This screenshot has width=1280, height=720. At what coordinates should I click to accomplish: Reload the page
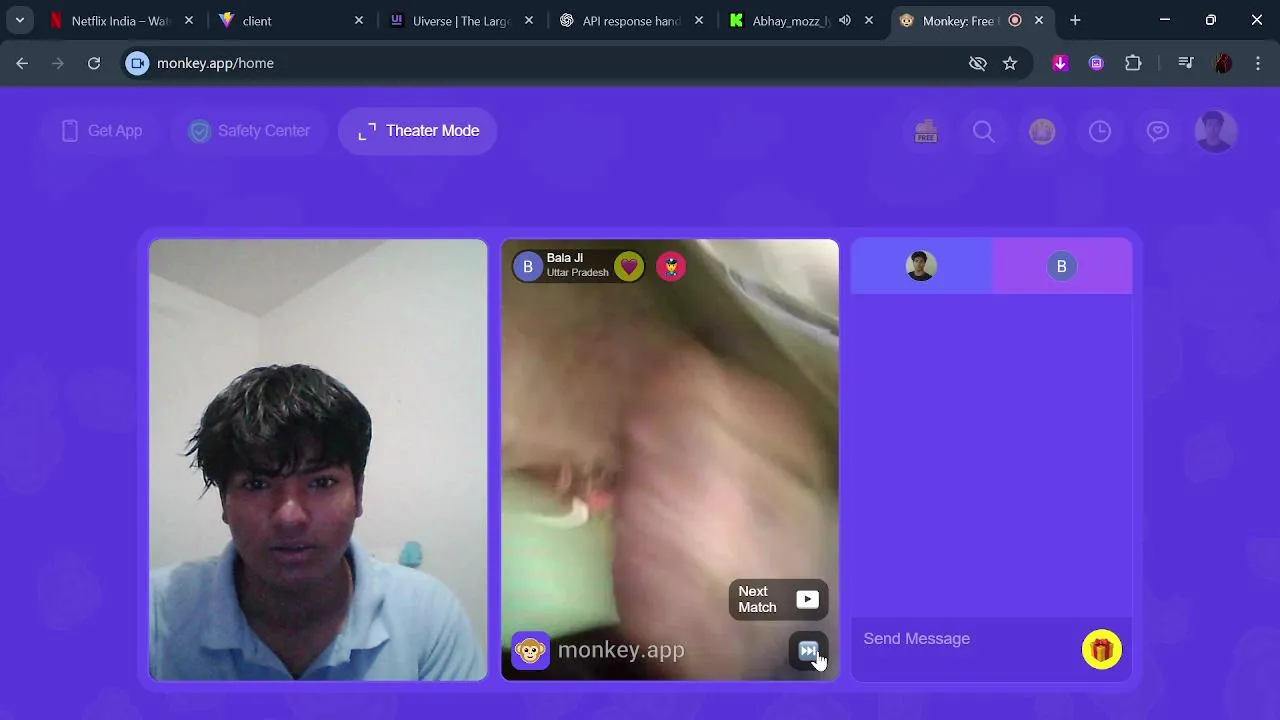pyautogui.click(x=94, y=63)
